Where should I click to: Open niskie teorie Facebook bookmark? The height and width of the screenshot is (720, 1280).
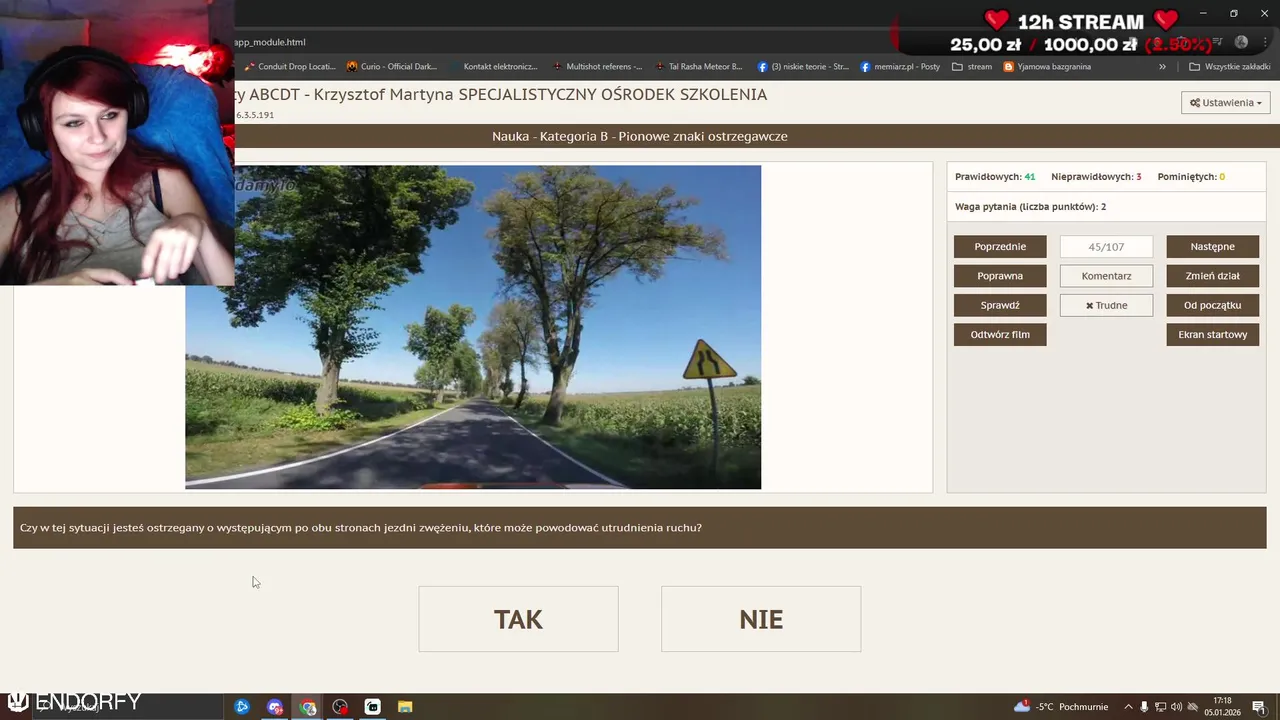coord(803,67)
